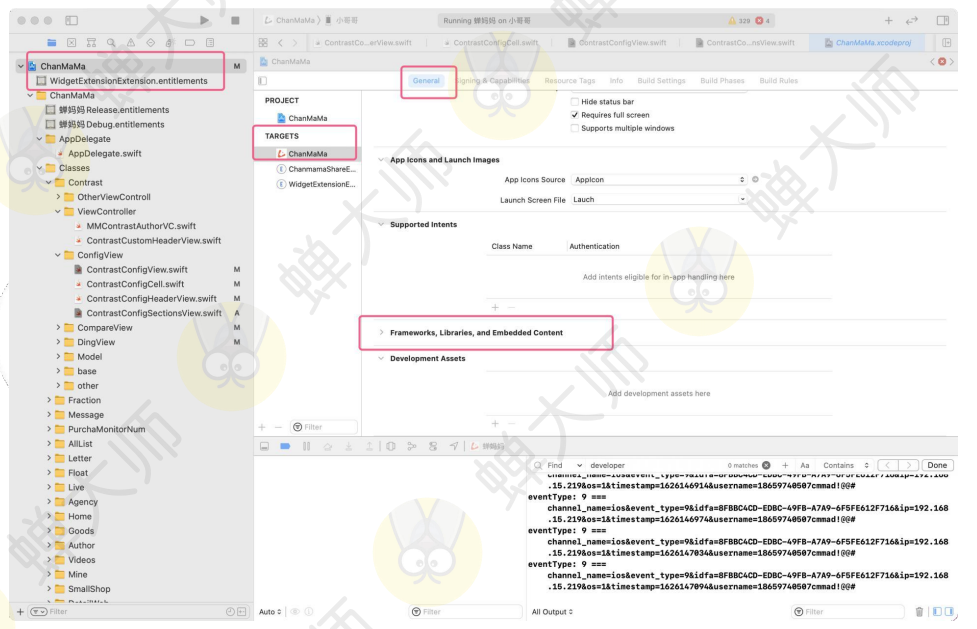The image size is (977, 629).
Task: Open the project navigator folder icon
Action: 52,43
